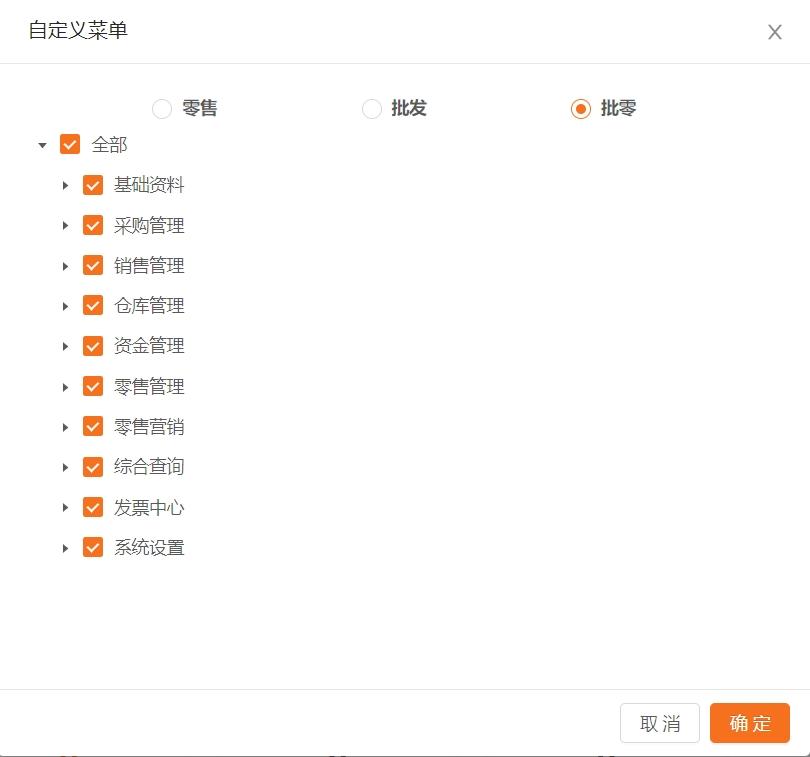This screenshot has width=810, height=757.
Task: Expand the 采购管理 node
Action: click(65, 225)
